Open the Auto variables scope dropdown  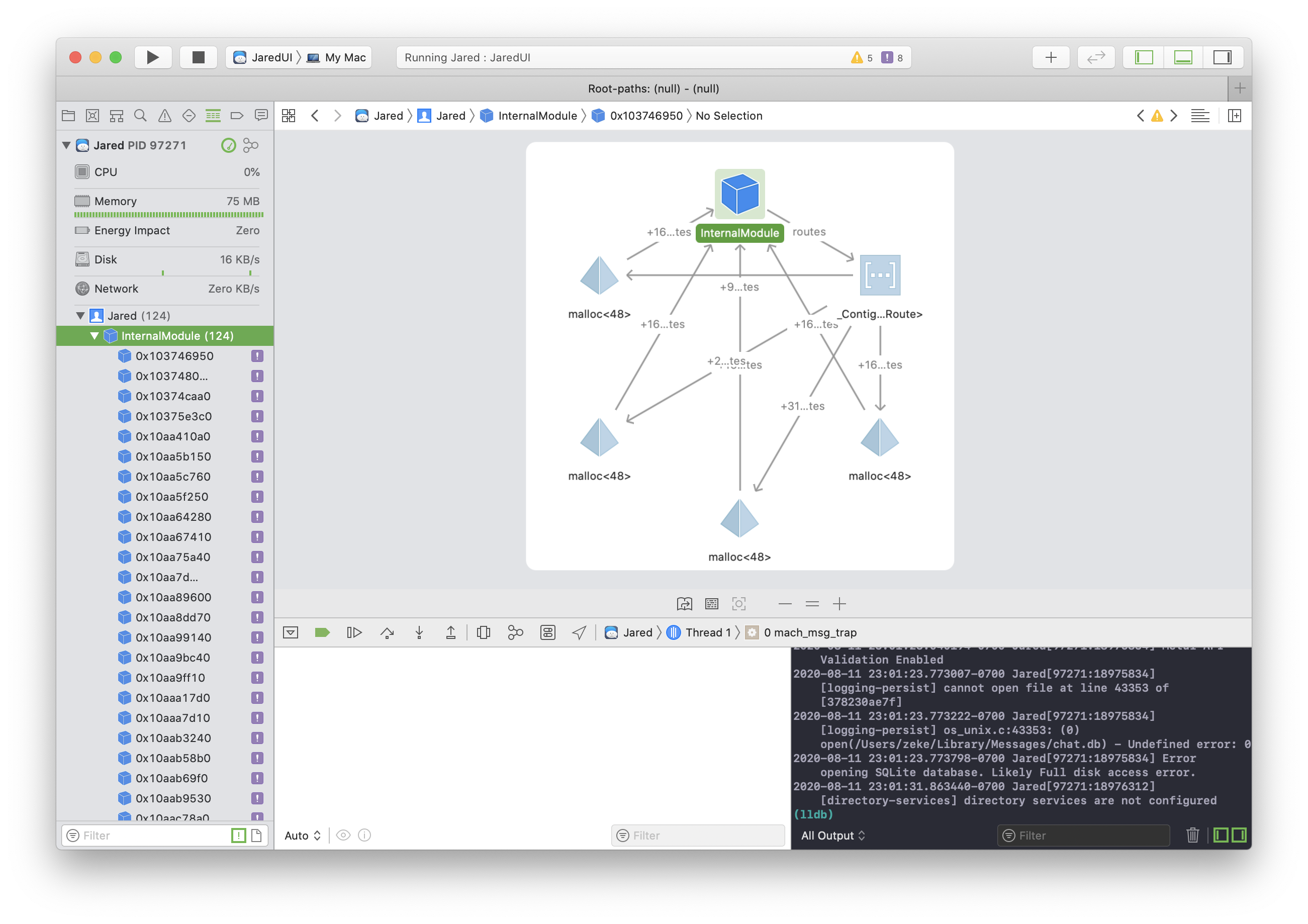point(303,835)
